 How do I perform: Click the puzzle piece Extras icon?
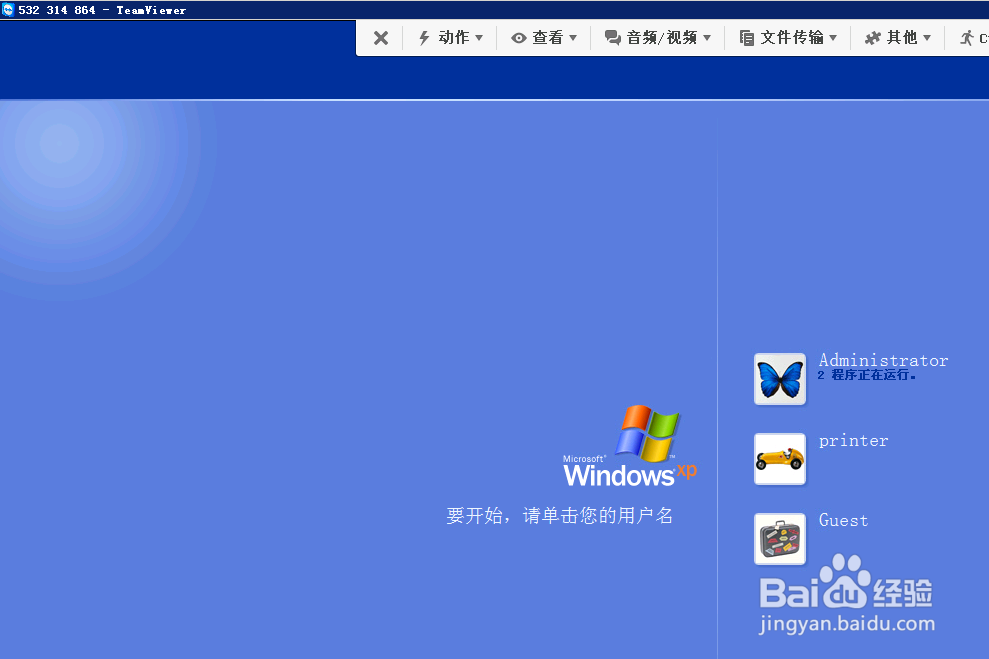(872, 38)
